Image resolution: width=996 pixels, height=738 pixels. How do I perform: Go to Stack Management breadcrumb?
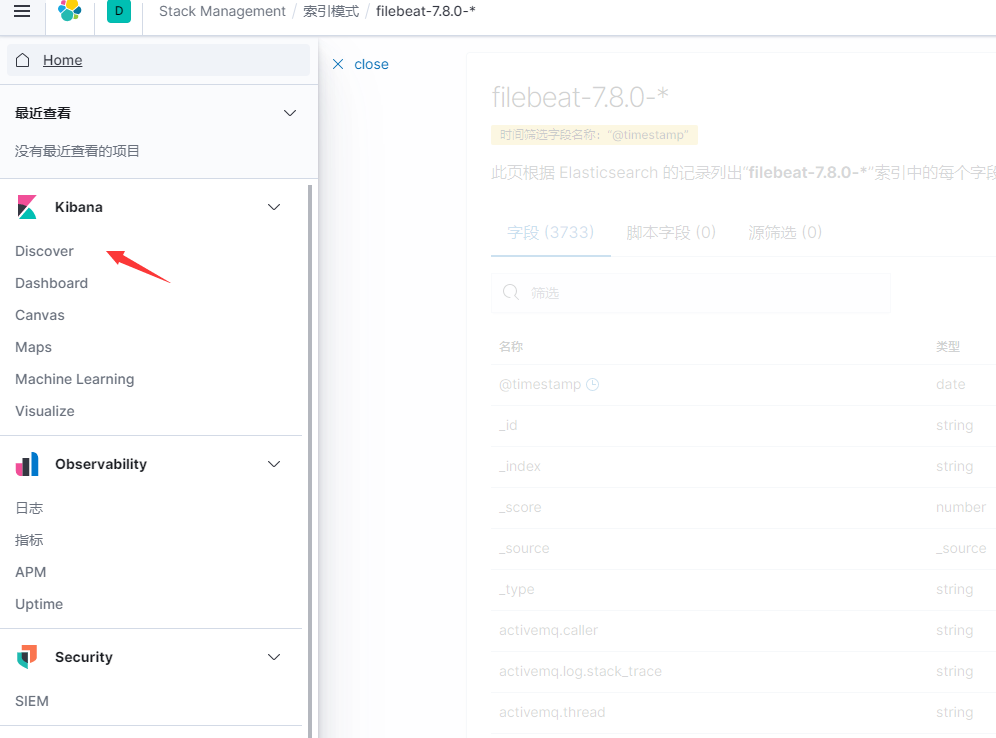click(x=222, y=11)
